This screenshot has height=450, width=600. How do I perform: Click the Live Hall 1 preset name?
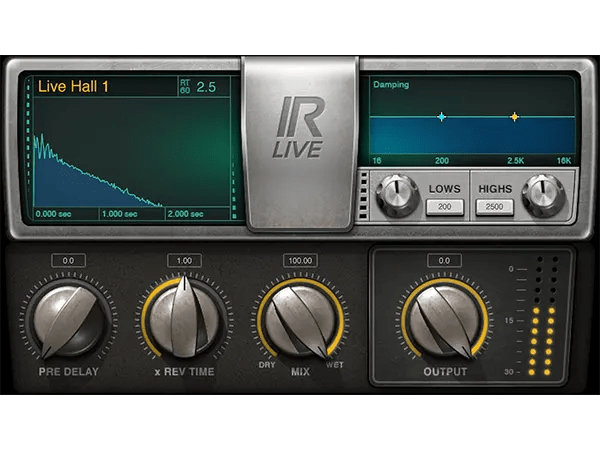point(73,86)
